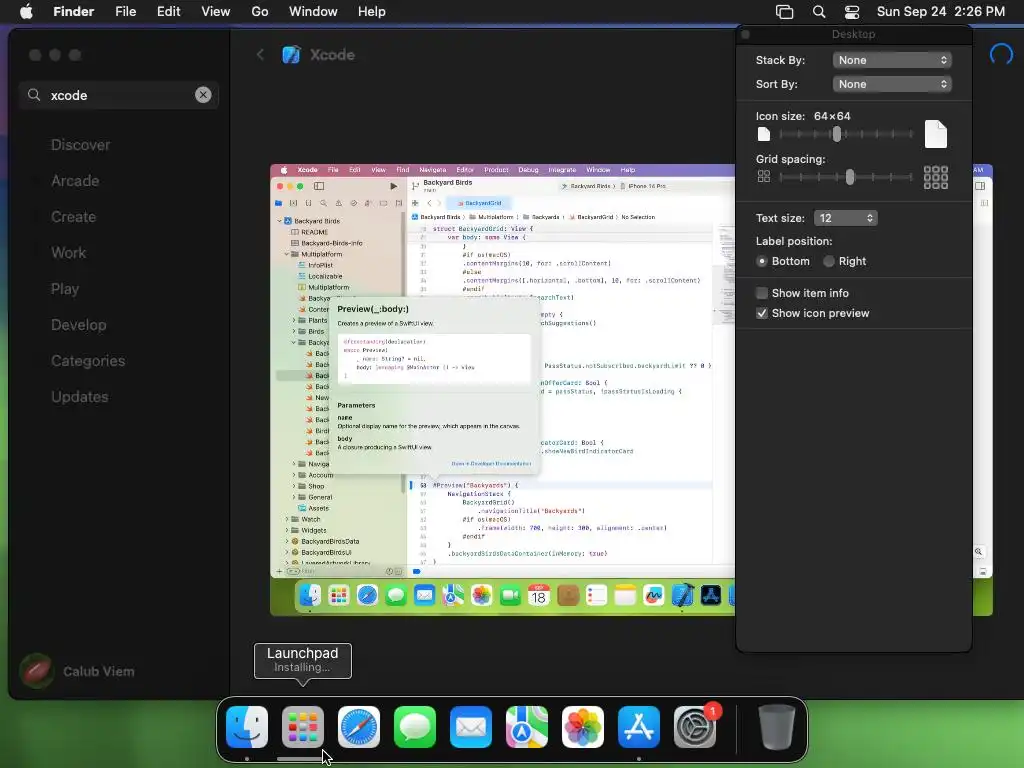
Task: Open the Text size dropdown
Action: pyautogui.click(x=845, y=218)
